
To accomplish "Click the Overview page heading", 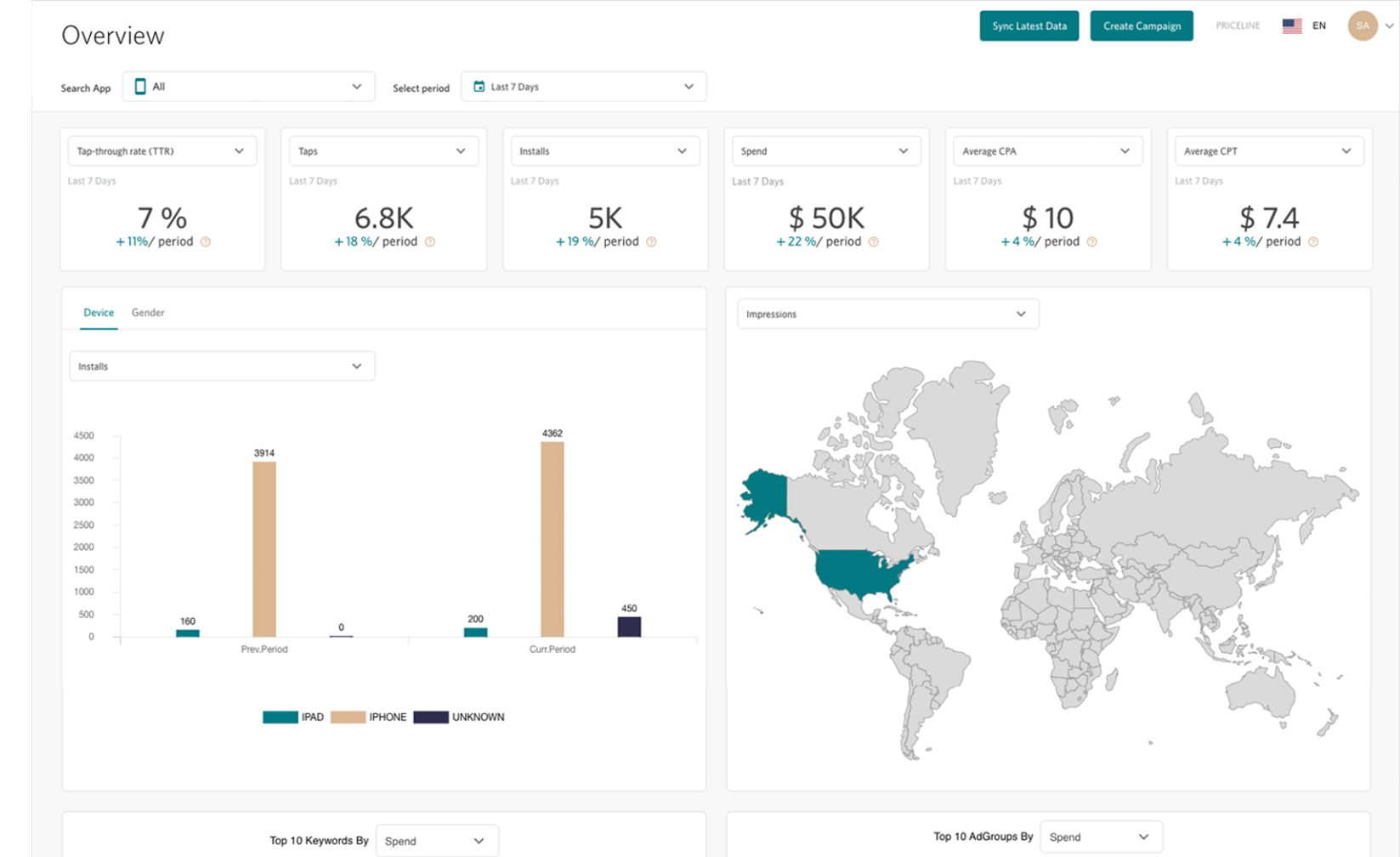I will 113,36.
